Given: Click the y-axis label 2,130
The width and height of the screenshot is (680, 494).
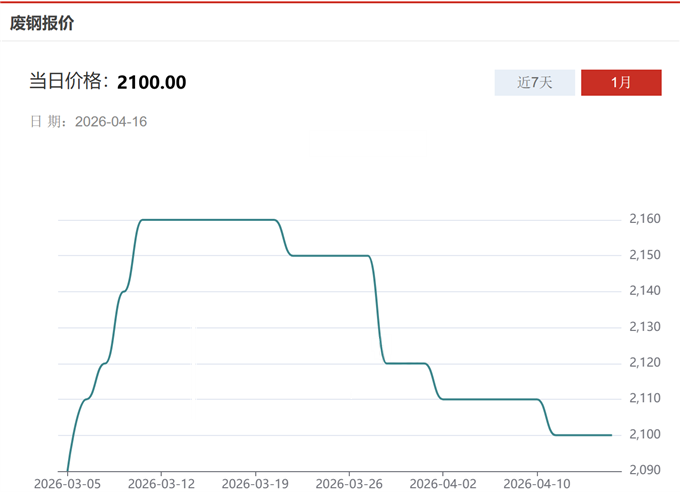Looking at the screenshot, I should coord(645,327).
